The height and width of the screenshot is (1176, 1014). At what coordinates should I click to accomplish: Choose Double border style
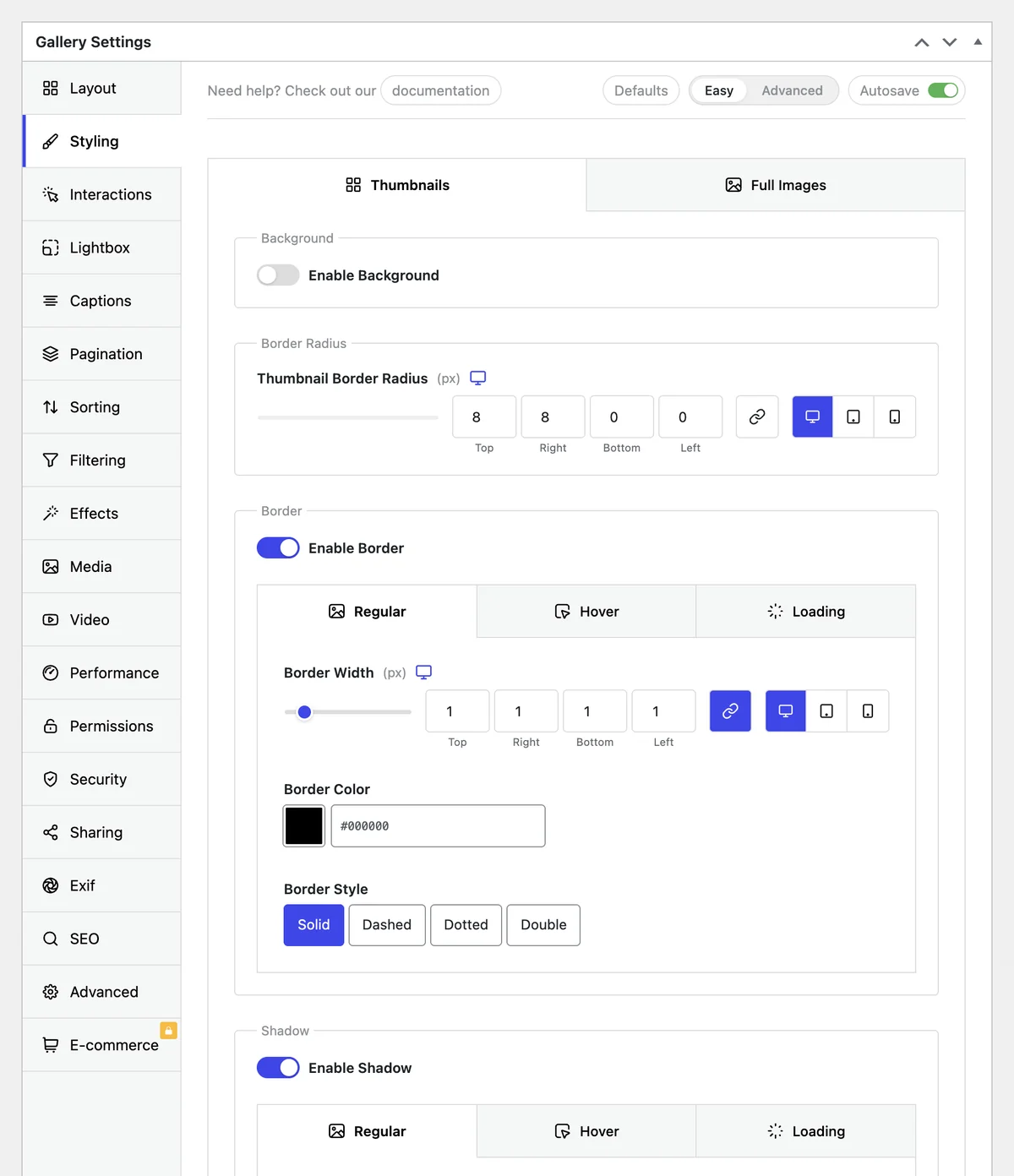(x=543, y=925)
